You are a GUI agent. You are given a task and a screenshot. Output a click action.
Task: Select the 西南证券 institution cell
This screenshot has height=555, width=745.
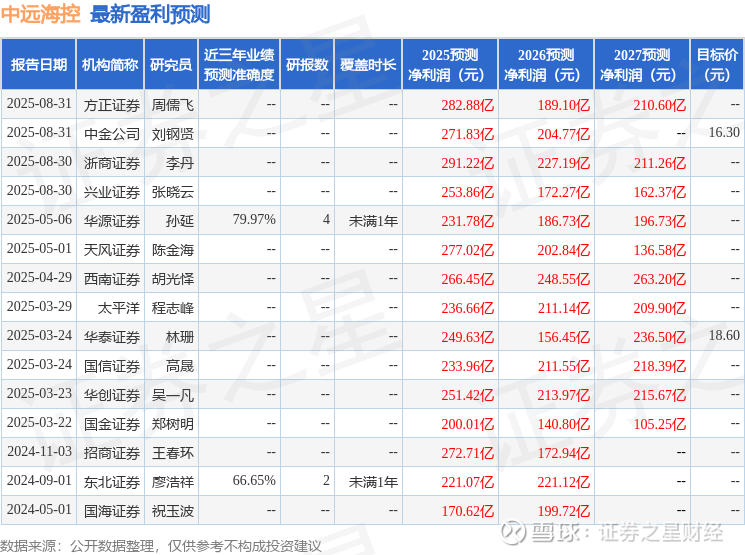pos(112,279)
